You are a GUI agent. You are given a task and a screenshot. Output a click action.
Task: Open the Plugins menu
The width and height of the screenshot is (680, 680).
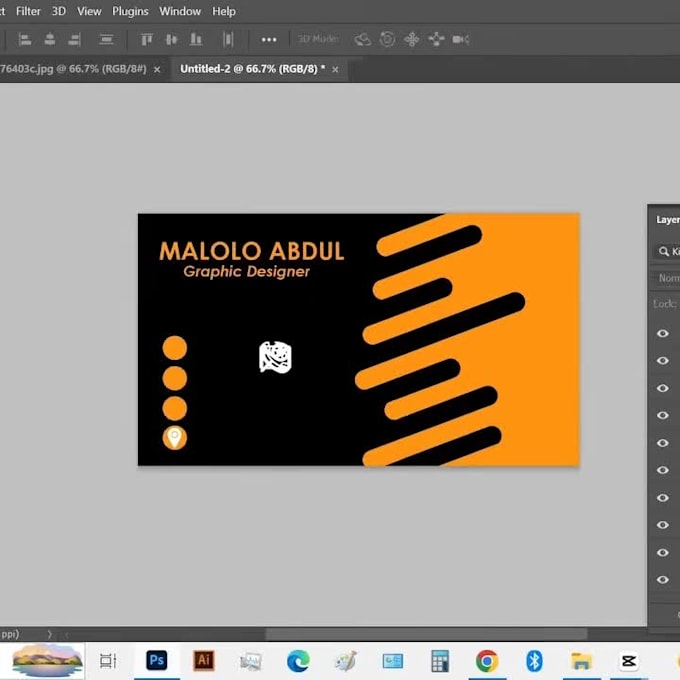coord(130,11)
